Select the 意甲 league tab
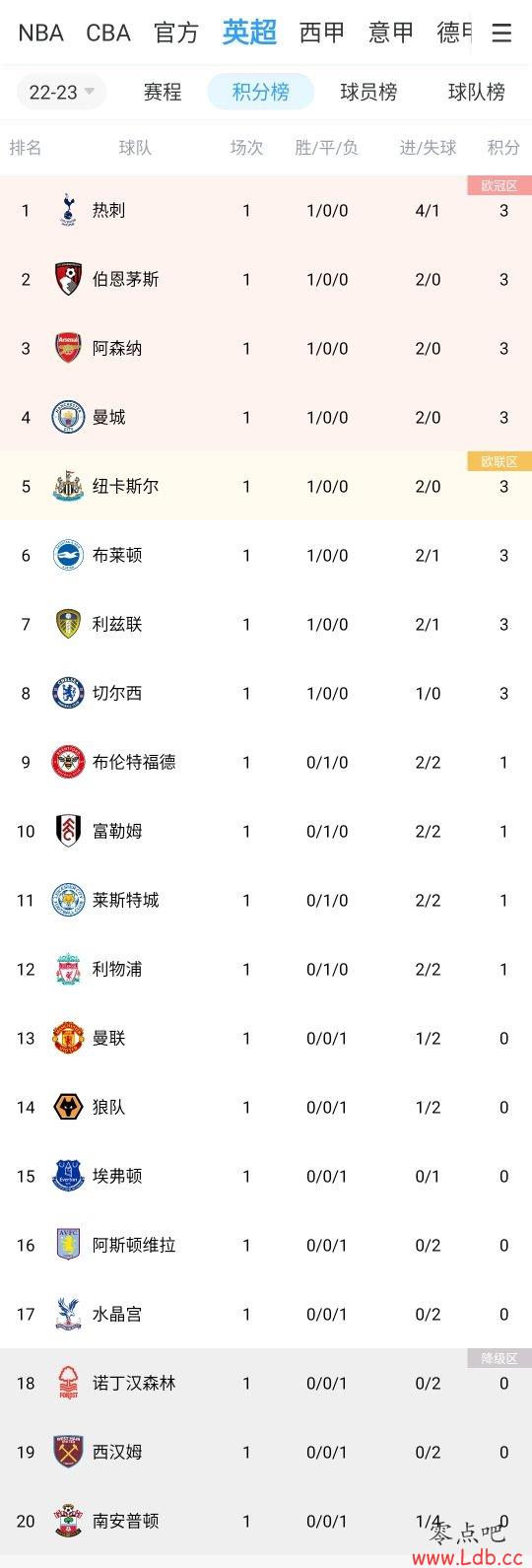 click(x=391, y=33)
